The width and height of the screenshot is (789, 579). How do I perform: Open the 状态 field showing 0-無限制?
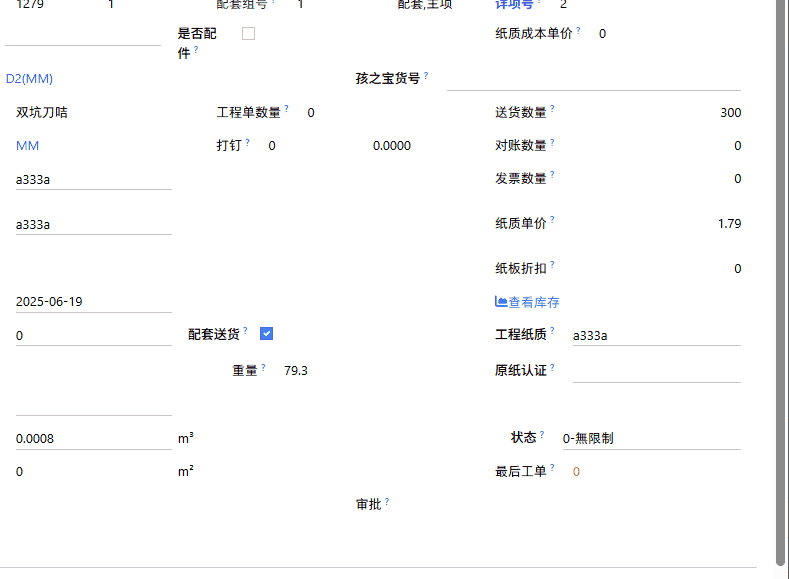pyautogui.click(x=652, y=438)
